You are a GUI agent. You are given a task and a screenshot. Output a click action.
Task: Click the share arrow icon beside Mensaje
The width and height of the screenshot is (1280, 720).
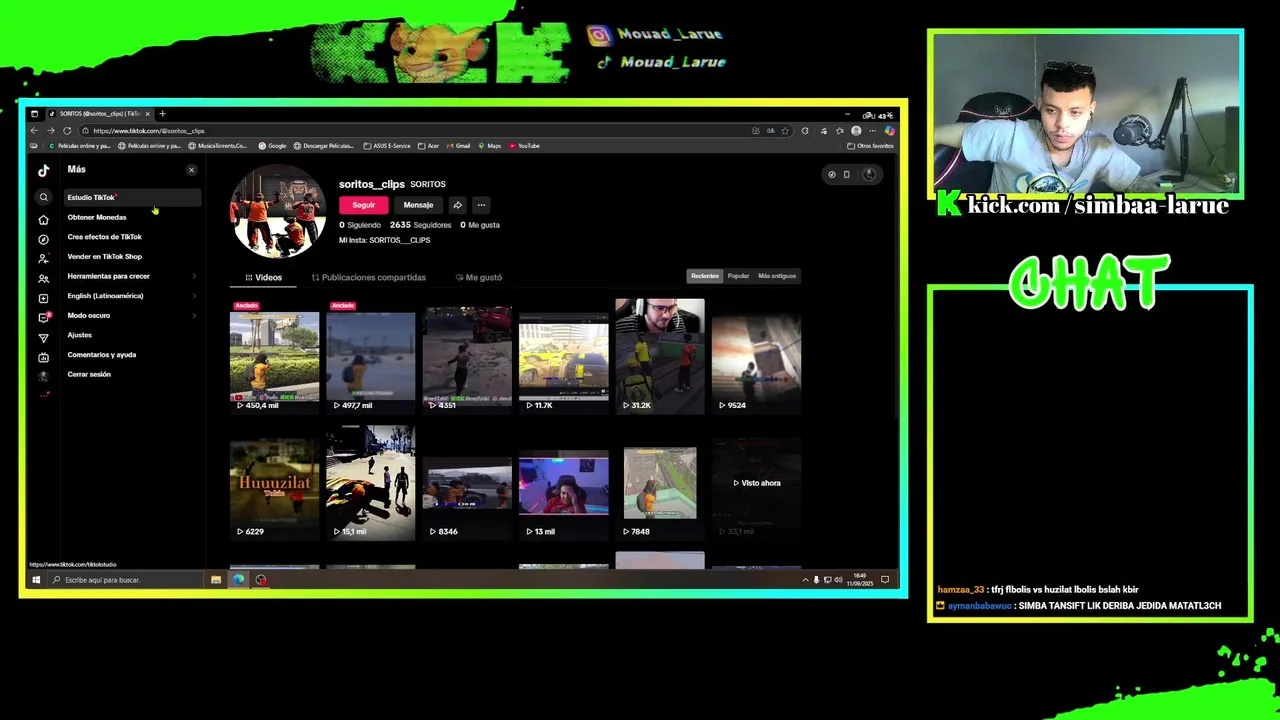[457, 205]
